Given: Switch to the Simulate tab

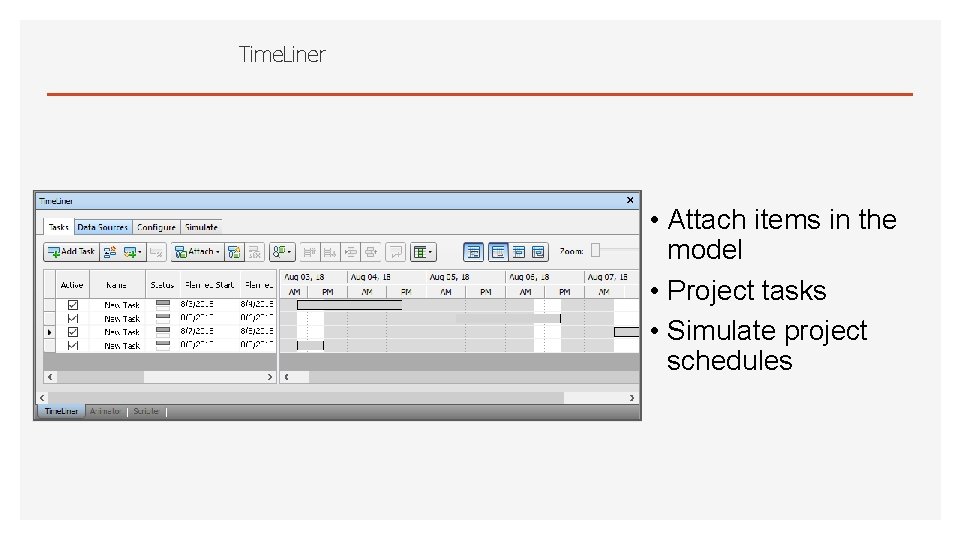Looking at the screenshot, I should [x=201, y=227].
